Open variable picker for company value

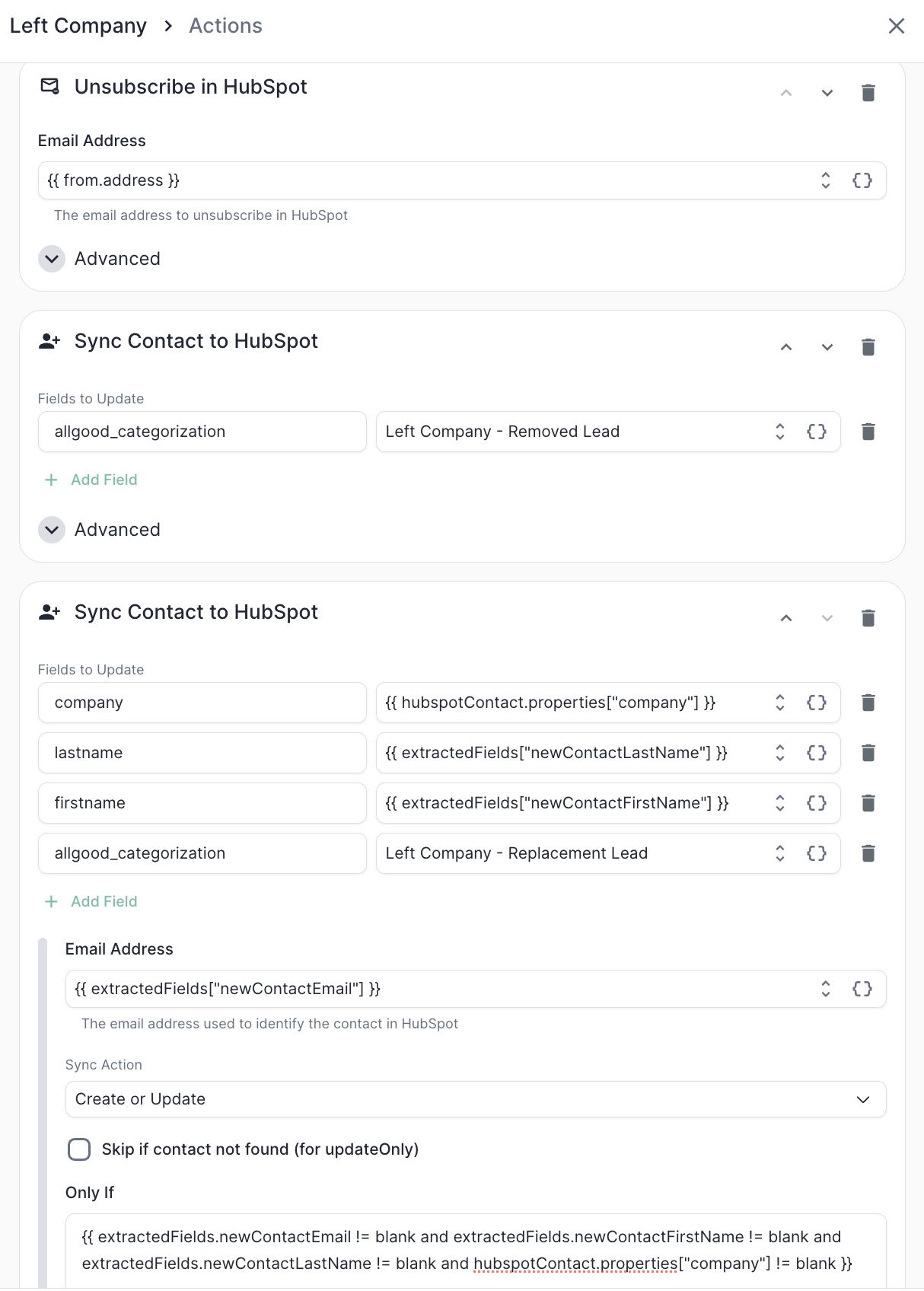tap(816, 703)
